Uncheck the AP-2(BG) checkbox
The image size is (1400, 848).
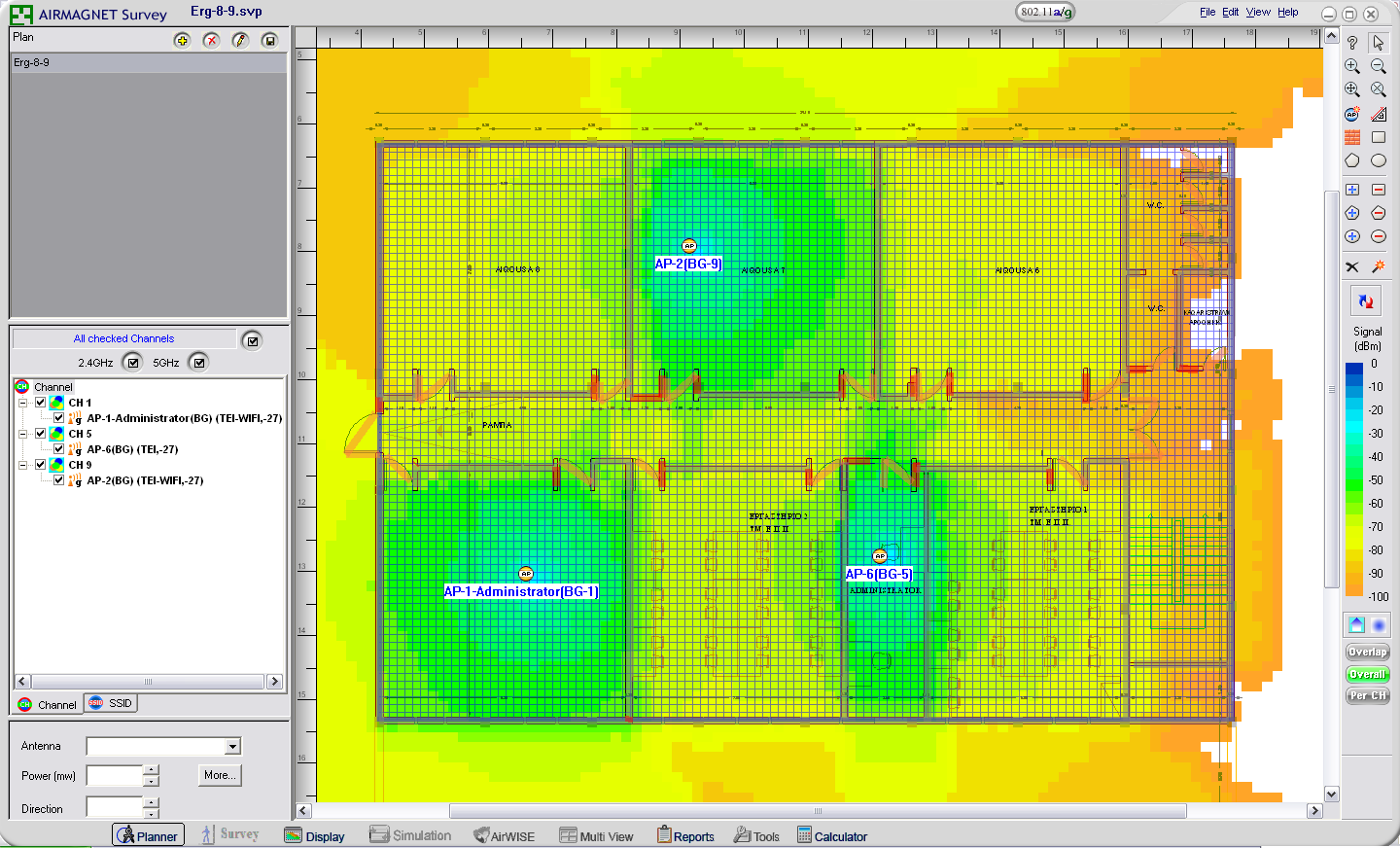tap(58, 480)
